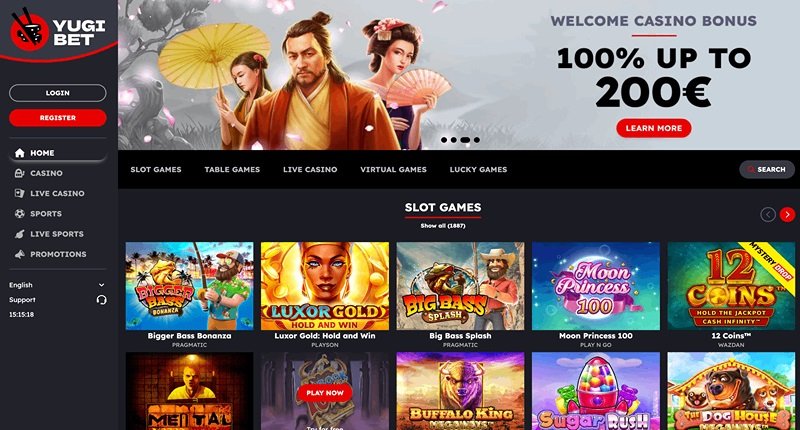Show next slot games with red arrow
The width and height of the screenshot is (800, 430).
(787, 214)
